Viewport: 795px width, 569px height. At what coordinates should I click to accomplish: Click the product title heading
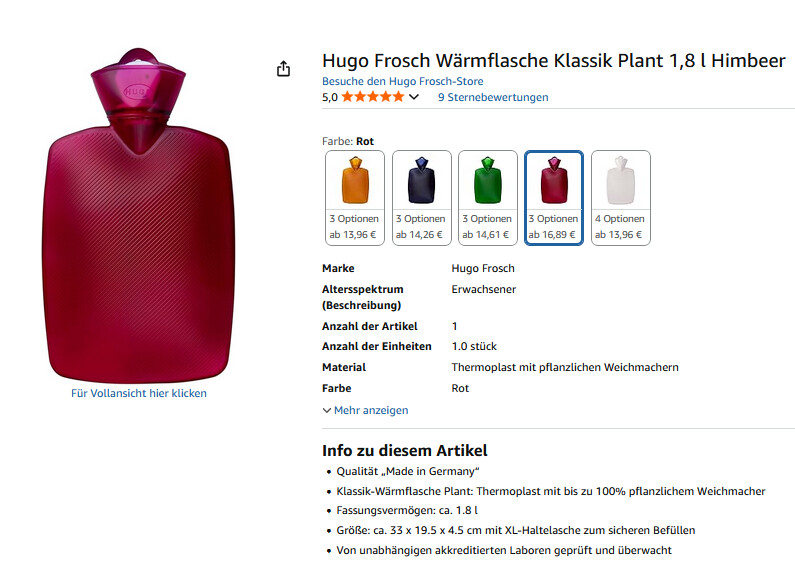[x=554, y=61]
